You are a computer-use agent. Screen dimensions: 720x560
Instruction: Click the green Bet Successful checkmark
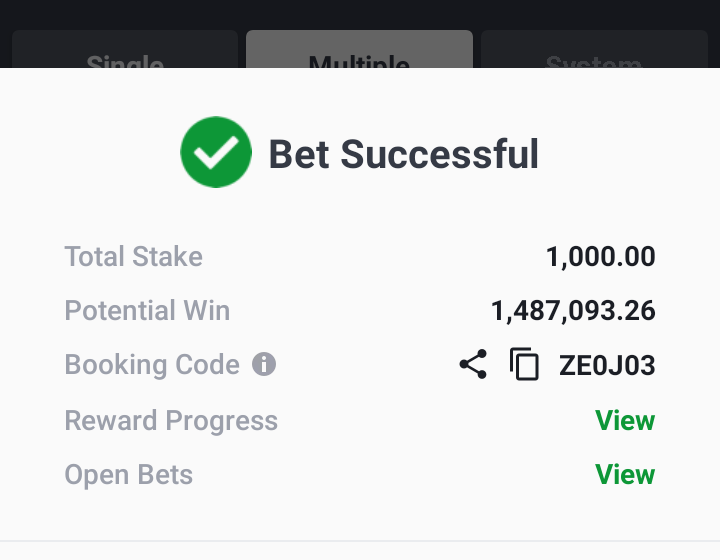coord(216,152)
